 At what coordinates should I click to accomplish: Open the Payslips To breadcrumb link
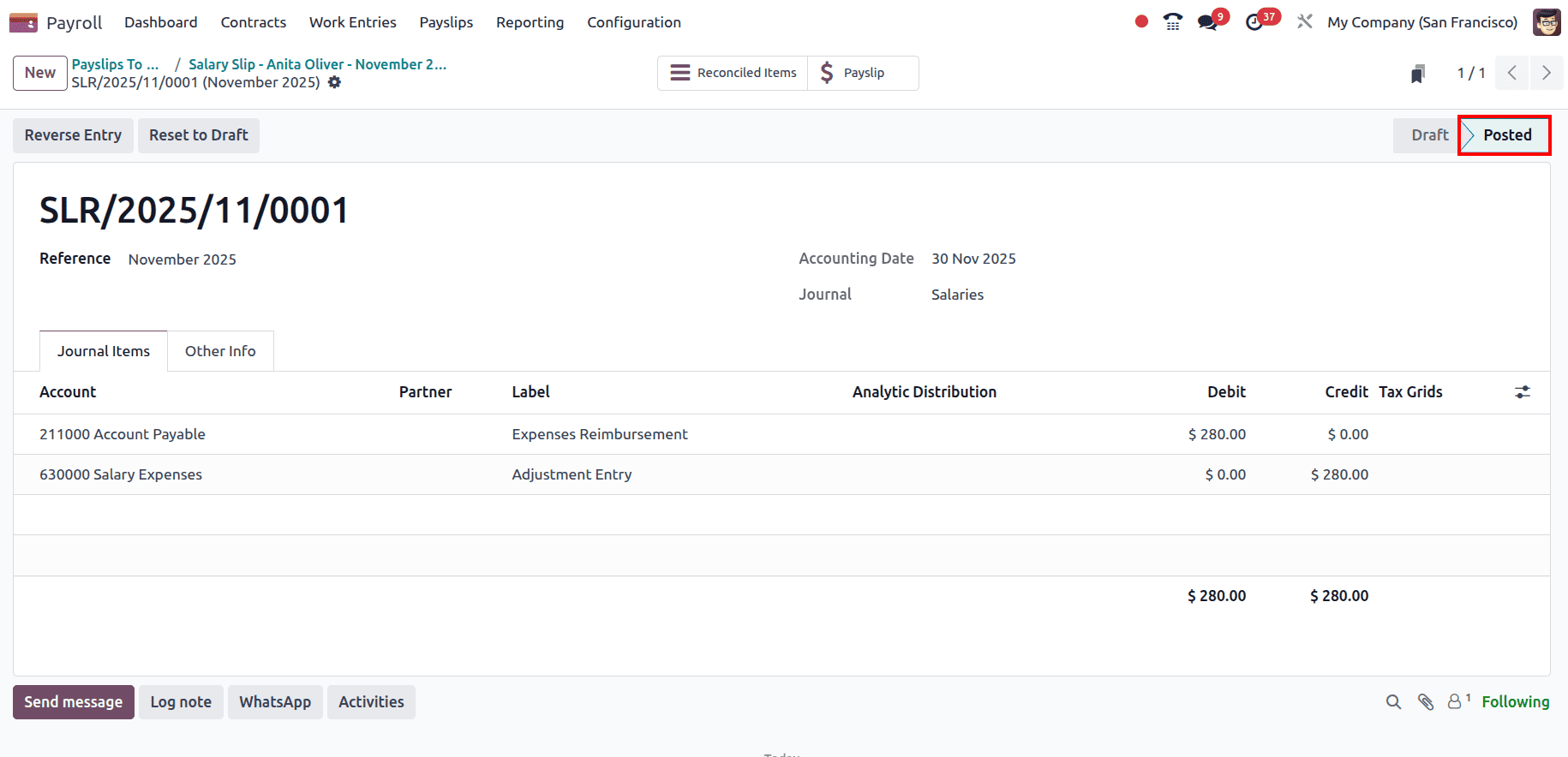pyautogui.click(x=116, y=64)
